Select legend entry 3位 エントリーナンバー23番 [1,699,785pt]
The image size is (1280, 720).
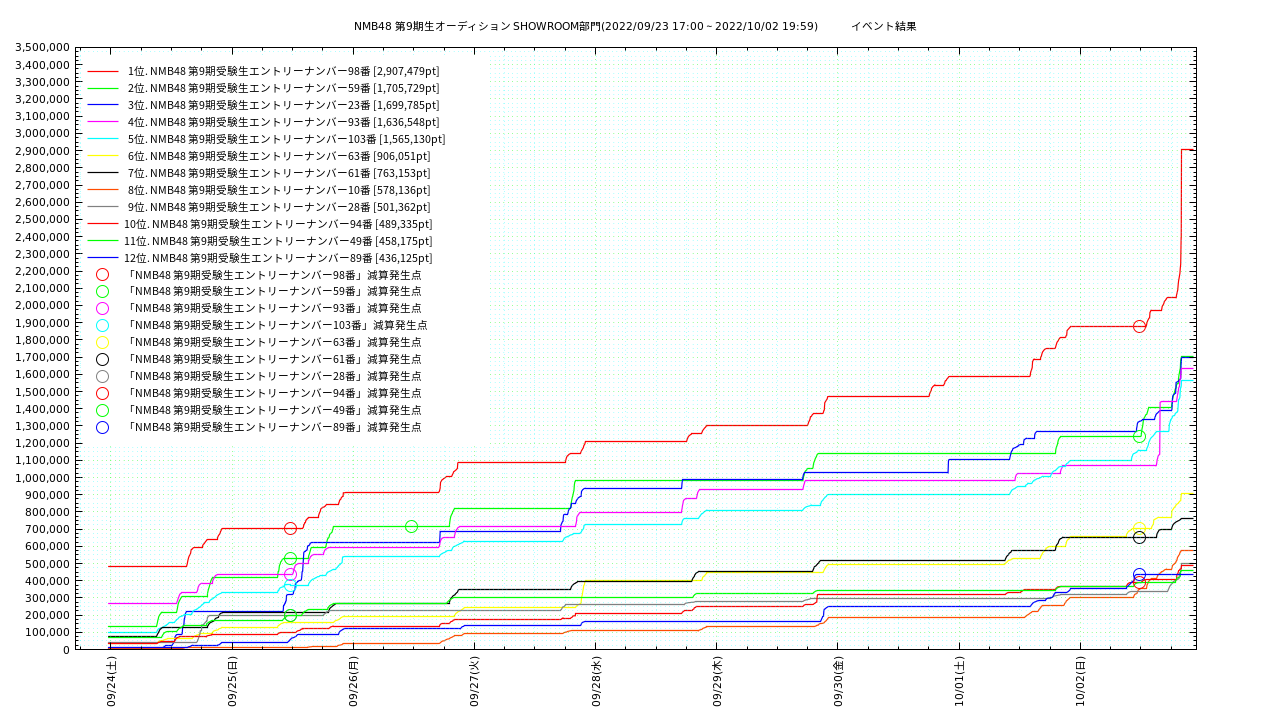click(x=283, y=105)
